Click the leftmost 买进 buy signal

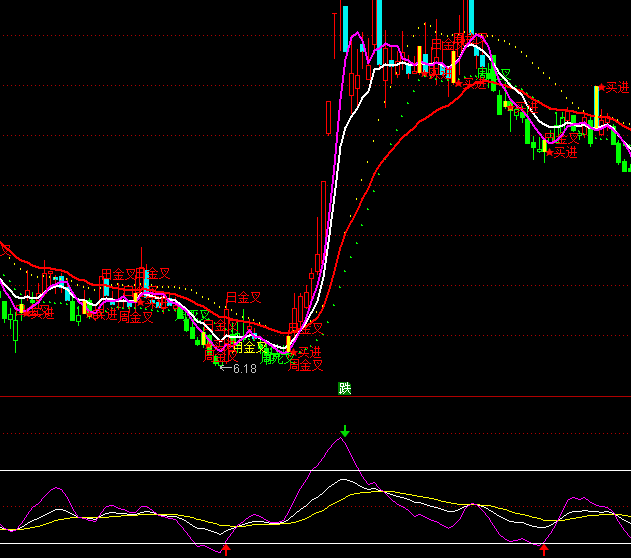pos(38,313)
